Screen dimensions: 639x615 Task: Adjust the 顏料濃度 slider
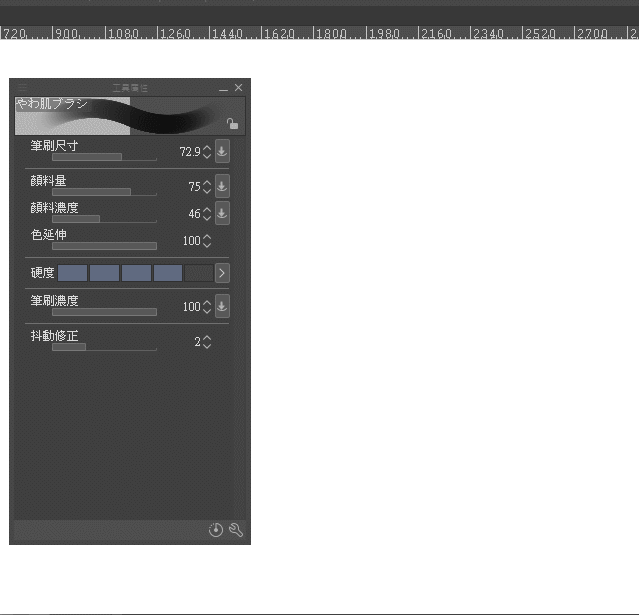[x=104, y=219]
